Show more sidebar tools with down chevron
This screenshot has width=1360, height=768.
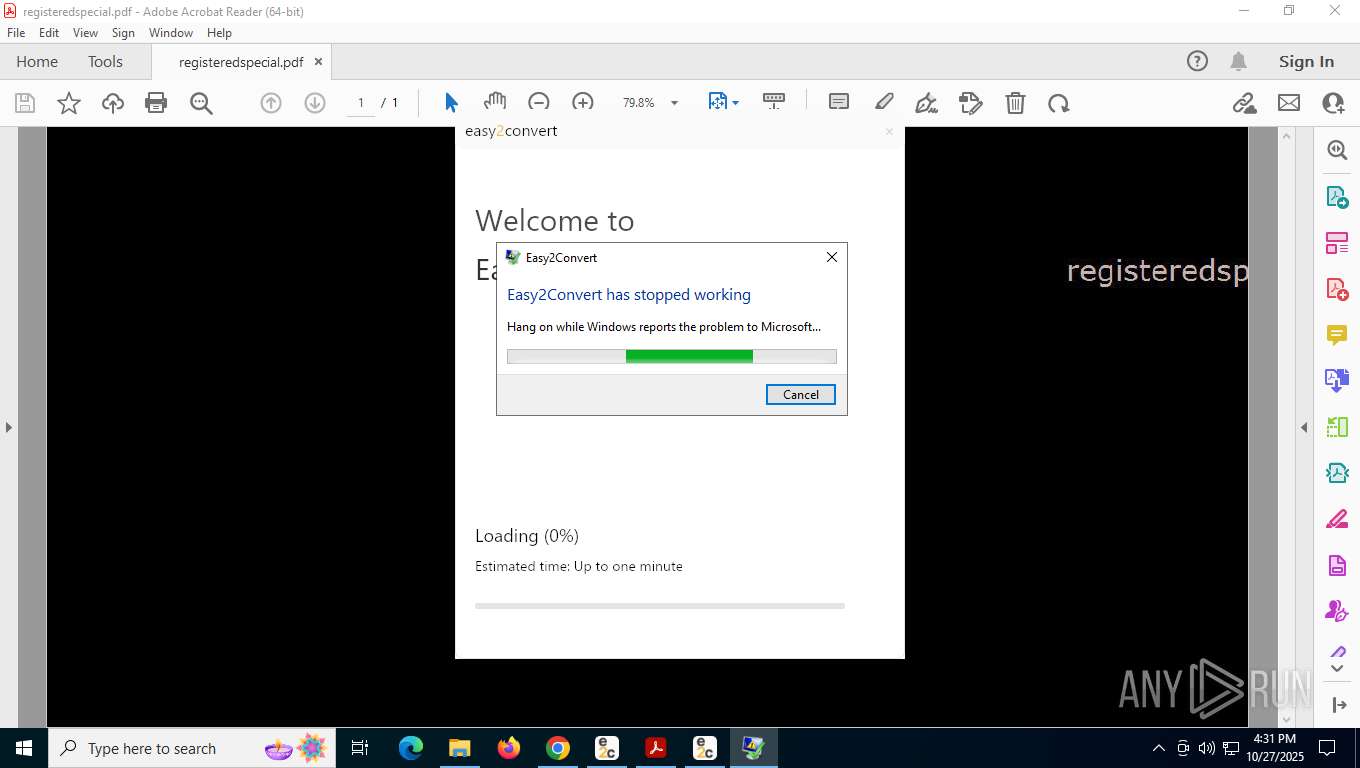[1338, 668]
